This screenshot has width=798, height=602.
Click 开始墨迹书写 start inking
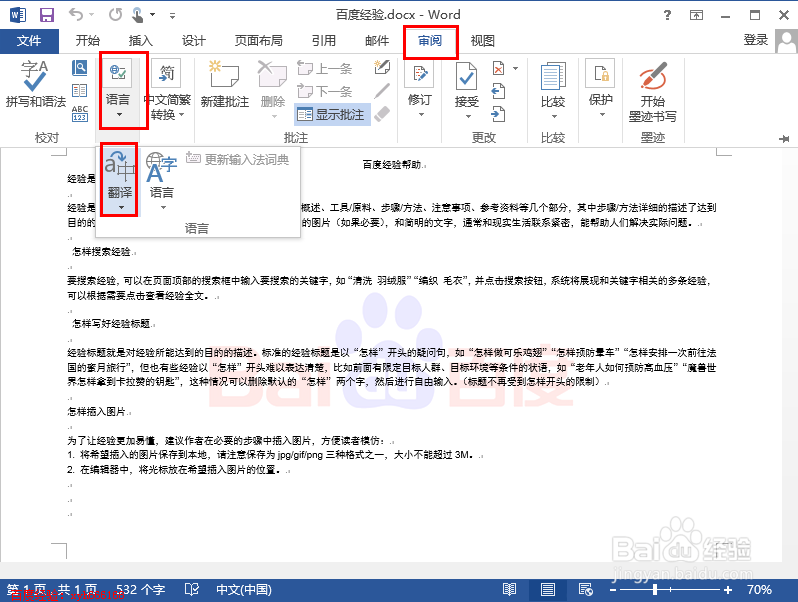(x=652, y=92)
